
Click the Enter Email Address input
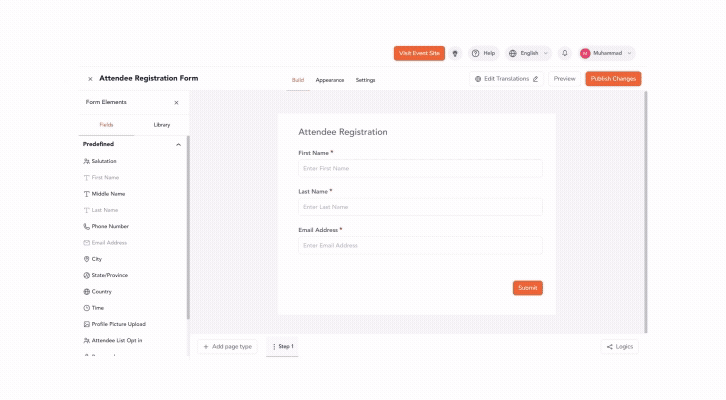[x=420, y=245]
